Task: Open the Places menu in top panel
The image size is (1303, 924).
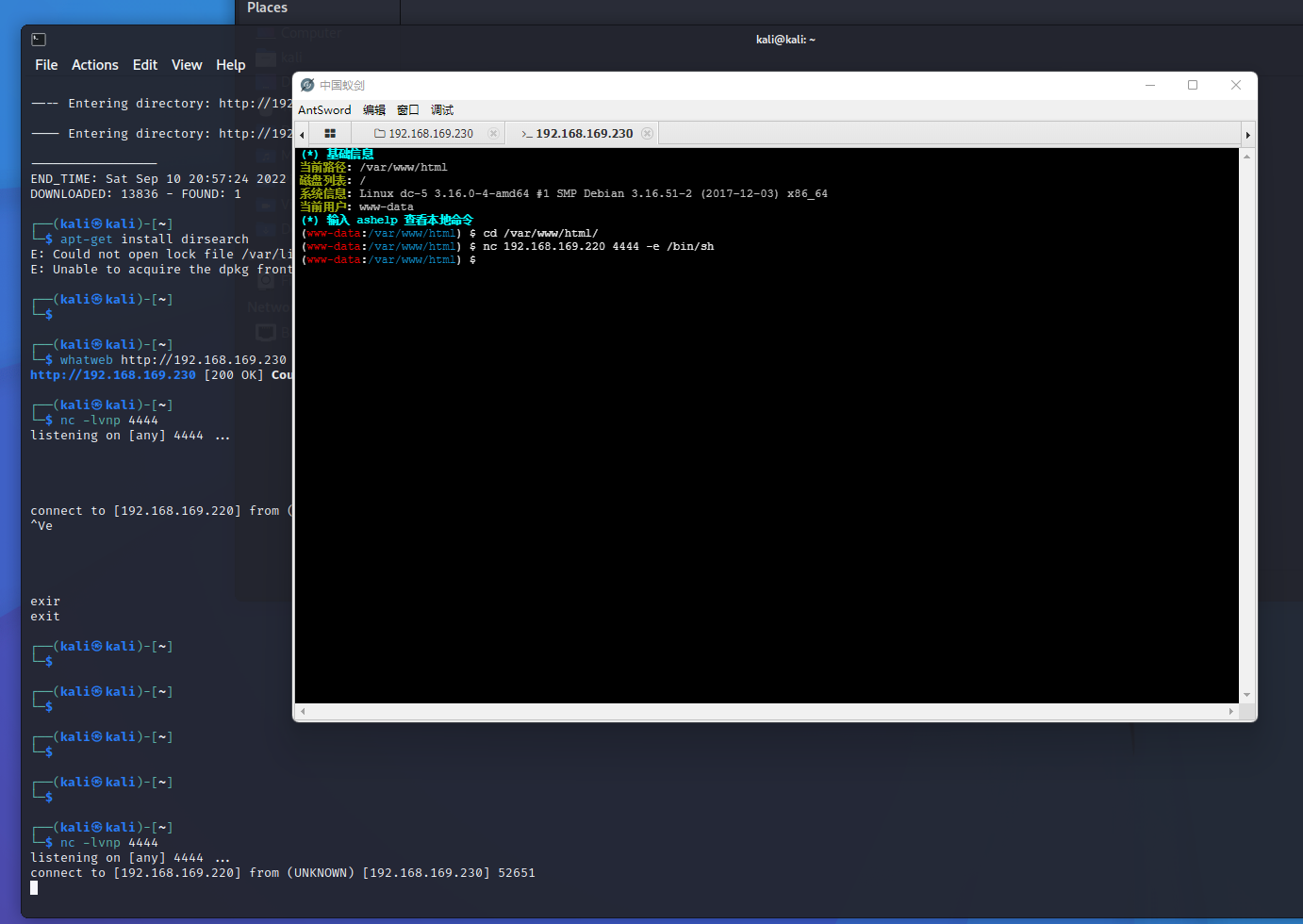Action: click(267, 8)
